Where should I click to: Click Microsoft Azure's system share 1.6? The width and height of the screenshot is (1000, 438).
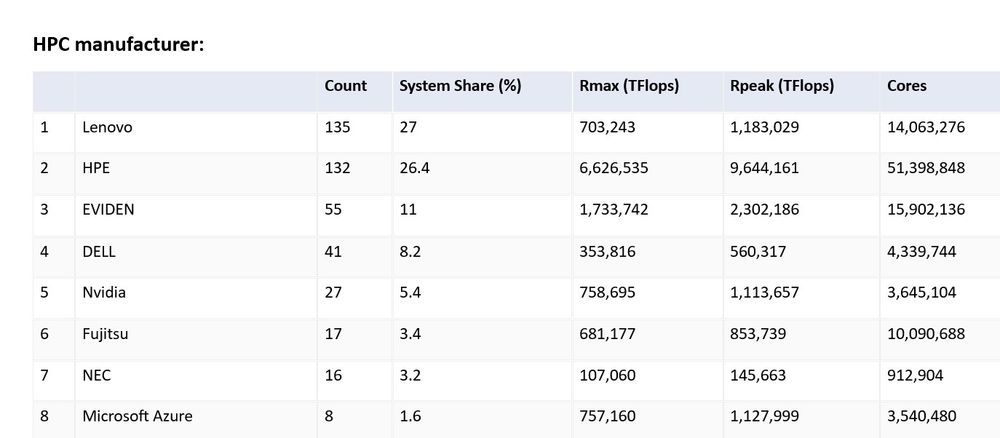410,416
